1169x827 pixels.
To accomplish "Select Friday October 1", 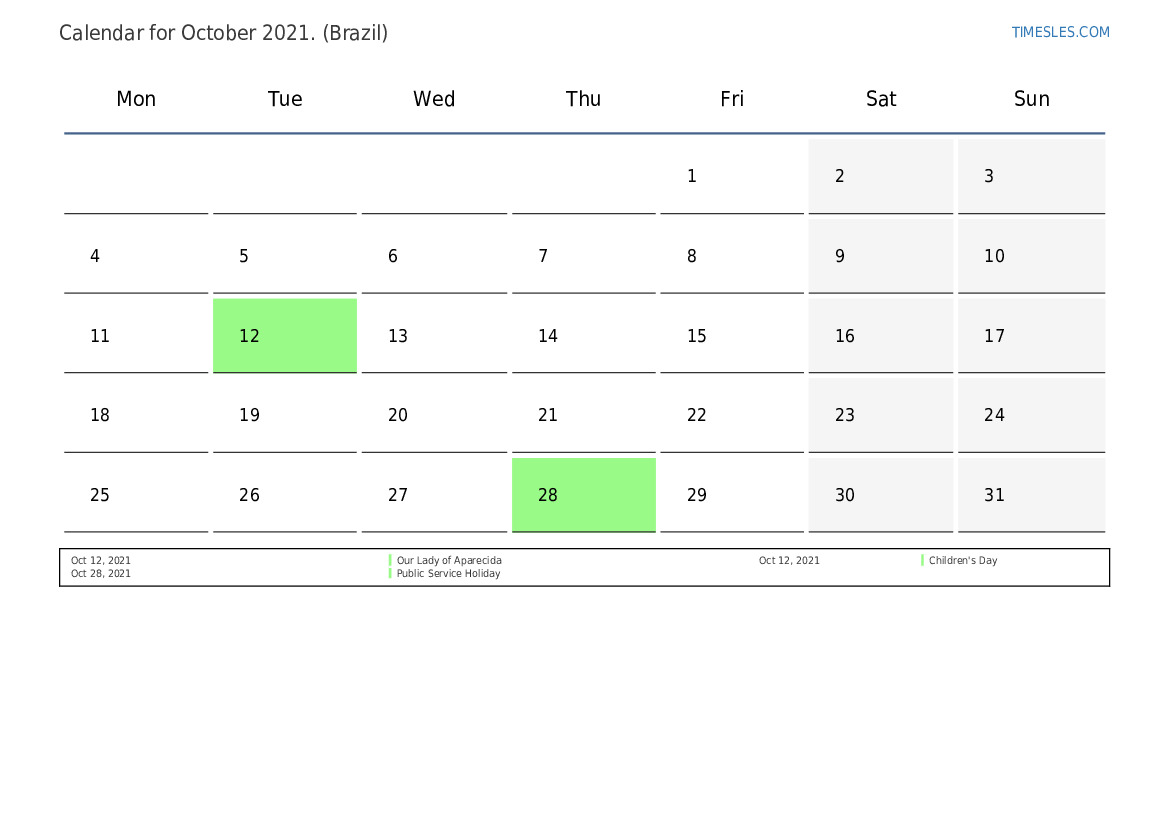I will pos(732,176).
